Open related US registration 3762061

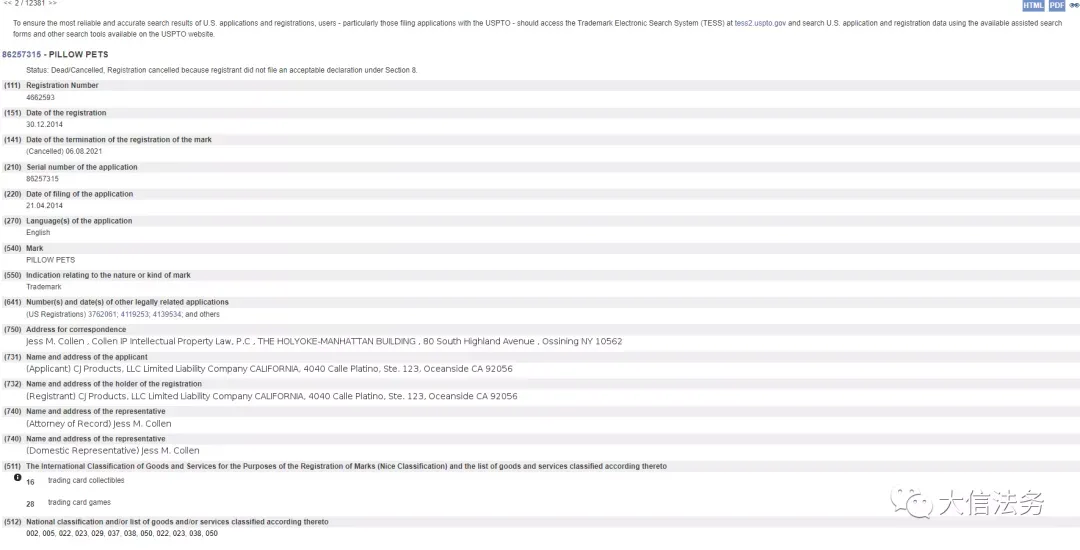[102, 315]
